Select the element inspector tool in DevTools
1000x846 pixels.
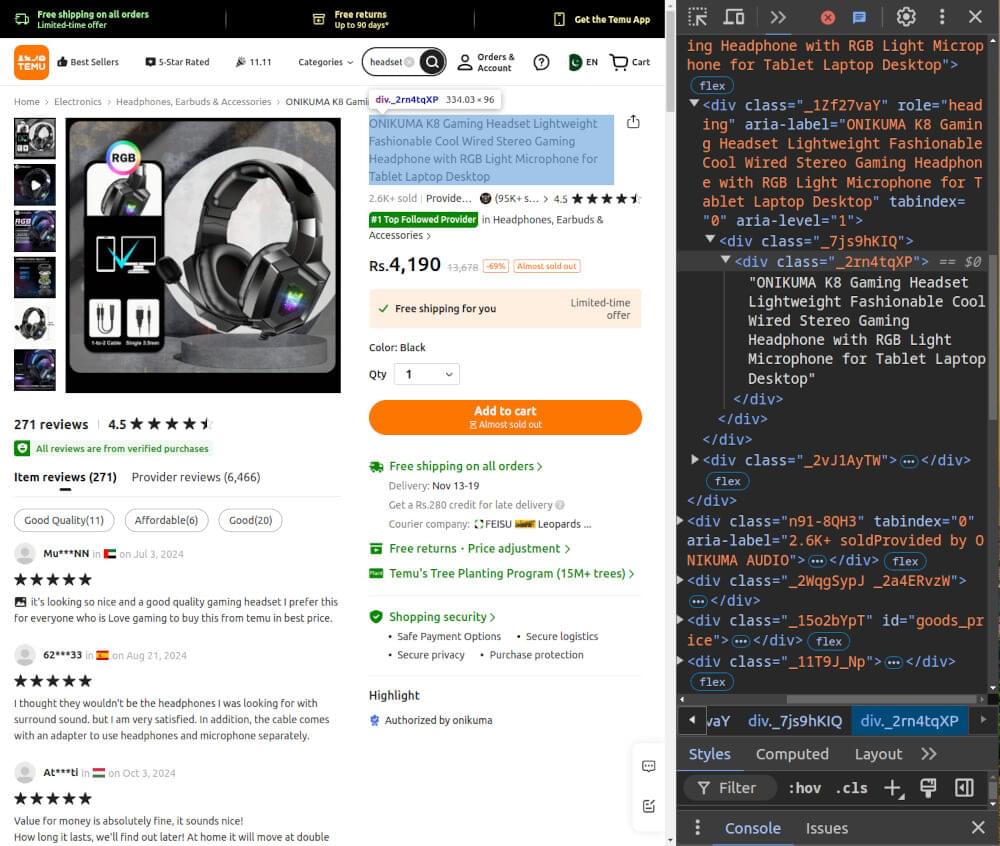coord(697,17)
